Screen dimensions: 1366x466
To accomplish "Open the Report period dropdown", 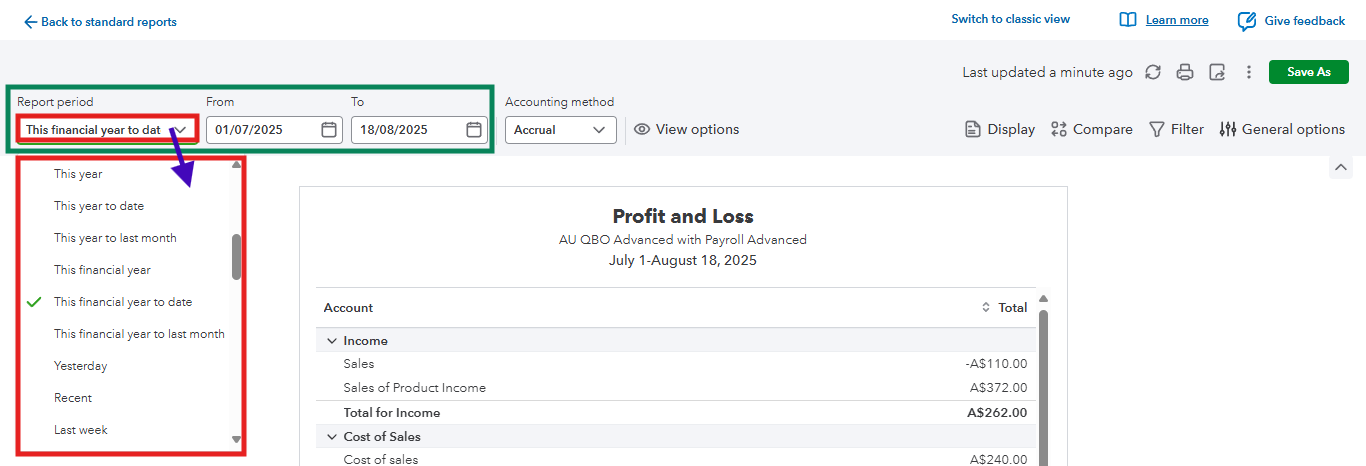I will pyautogui.click(x=106, y=130).
